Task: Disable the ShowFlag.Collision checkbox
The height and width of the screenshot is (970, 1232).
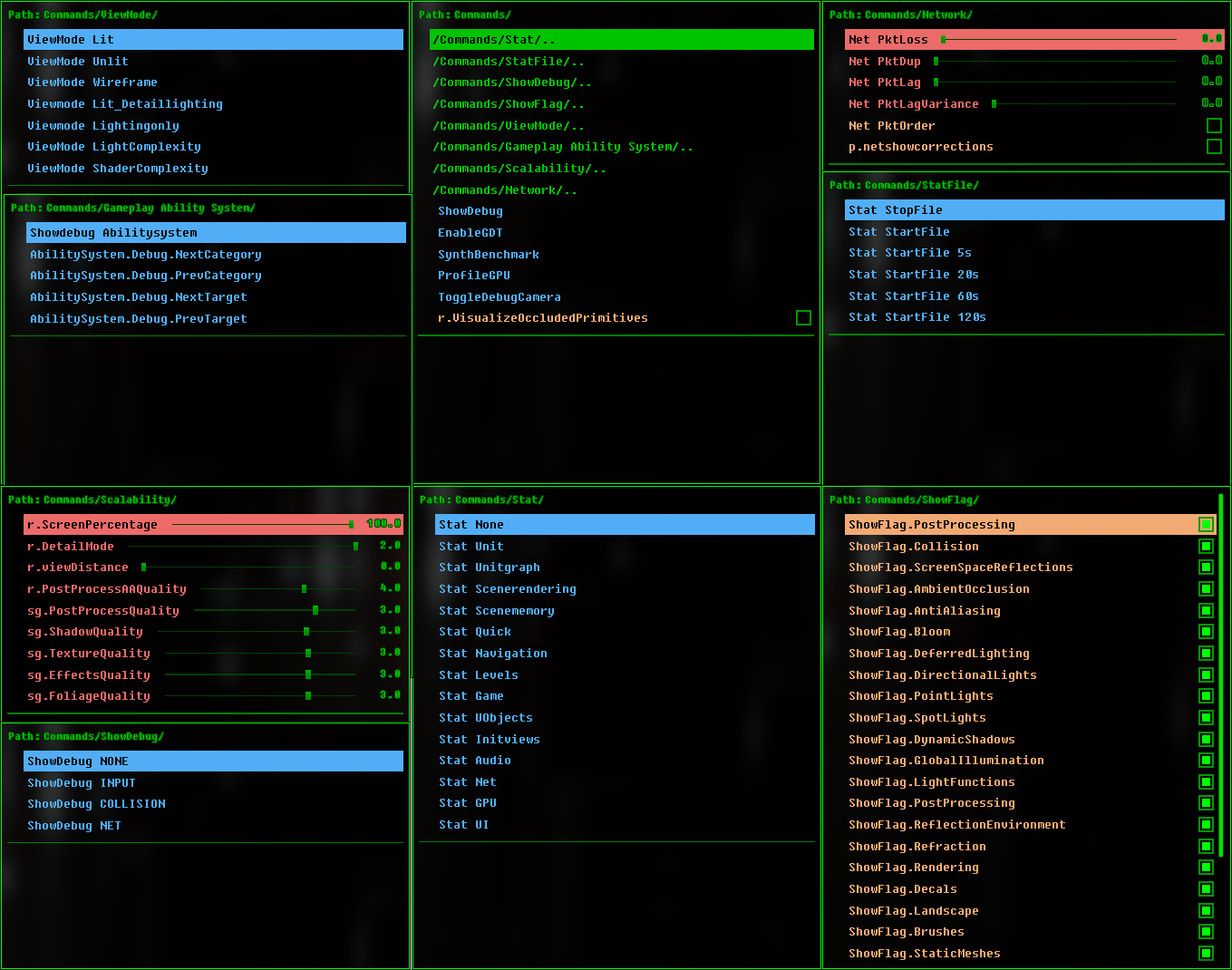Action: (1206, 546)
